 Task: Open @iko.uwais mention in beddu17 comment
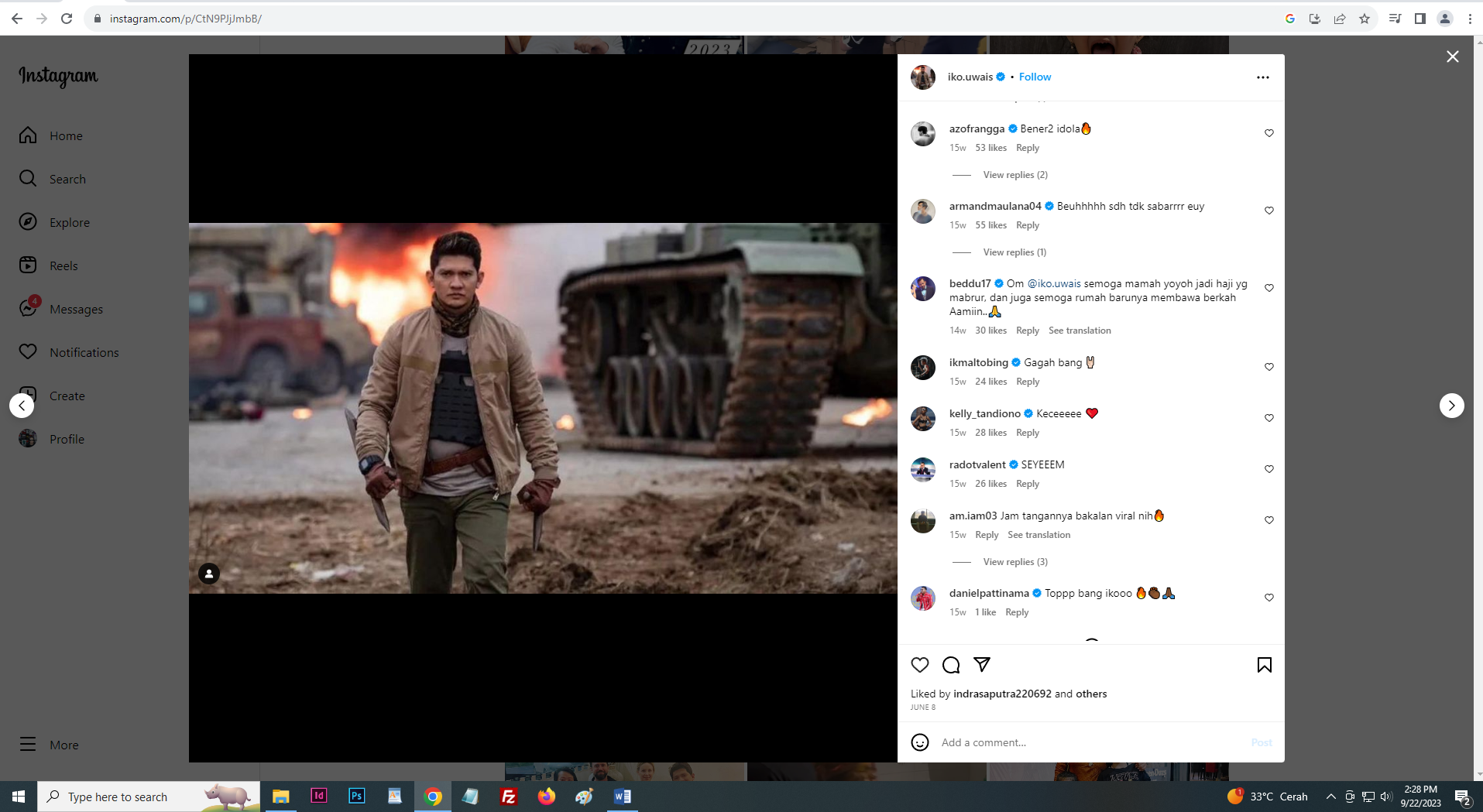click(1053, 283)
